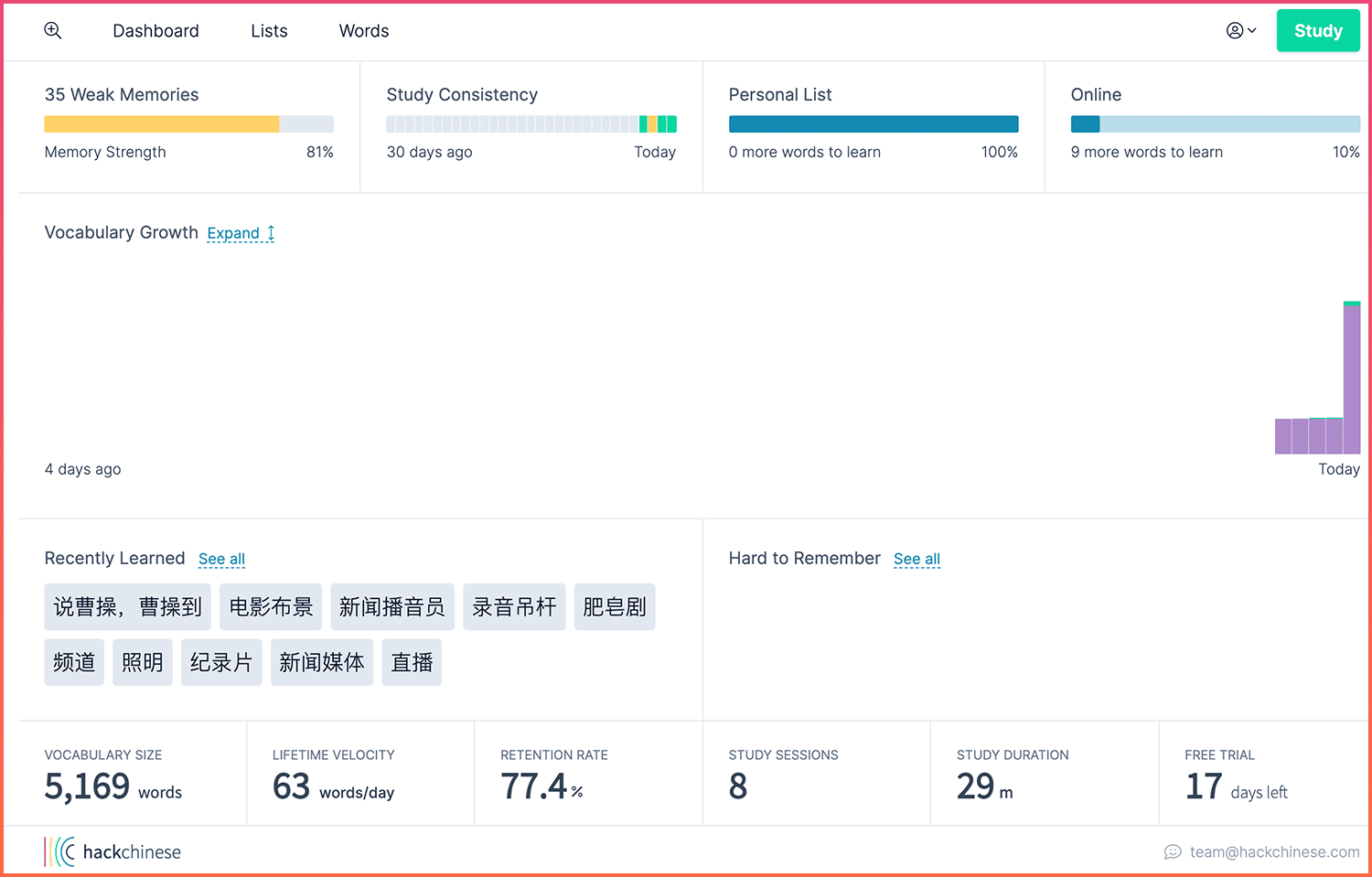Image resolution: width=1372 pixels, height=877 pixels.
Task: Select the Dashboard menu item
Action: (155, 30)
